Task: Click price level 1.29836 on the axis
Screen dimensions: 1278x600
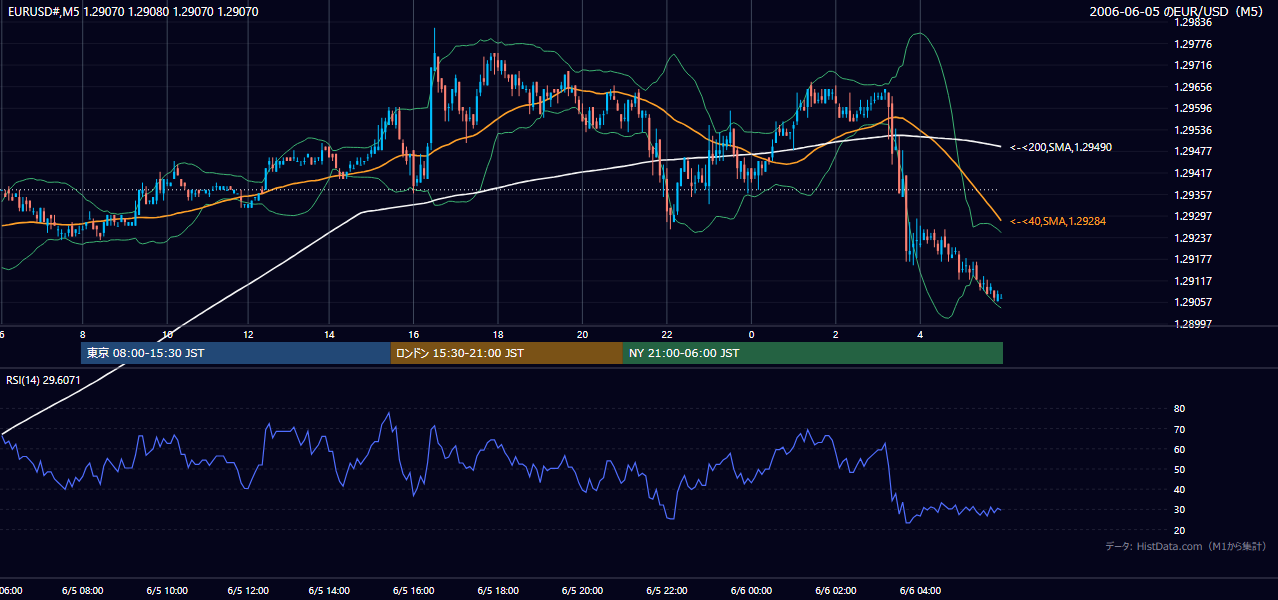Action: 1192,22
